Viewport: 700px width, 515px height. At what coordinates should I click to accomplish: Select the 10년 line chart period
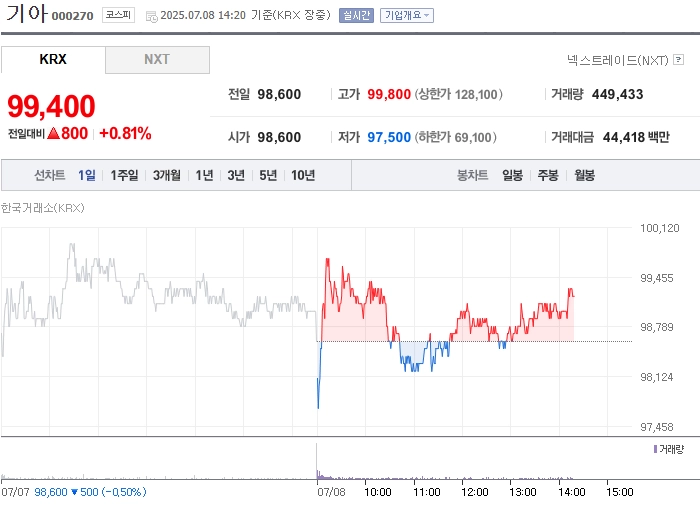303,175
